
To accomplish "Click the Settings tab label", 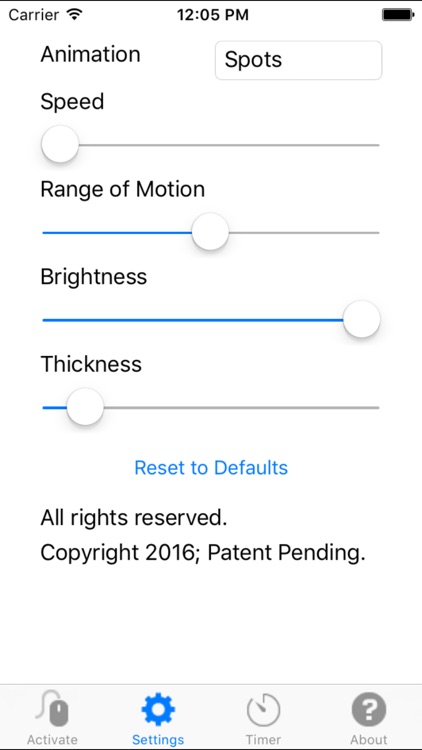I will coord(158,739).
